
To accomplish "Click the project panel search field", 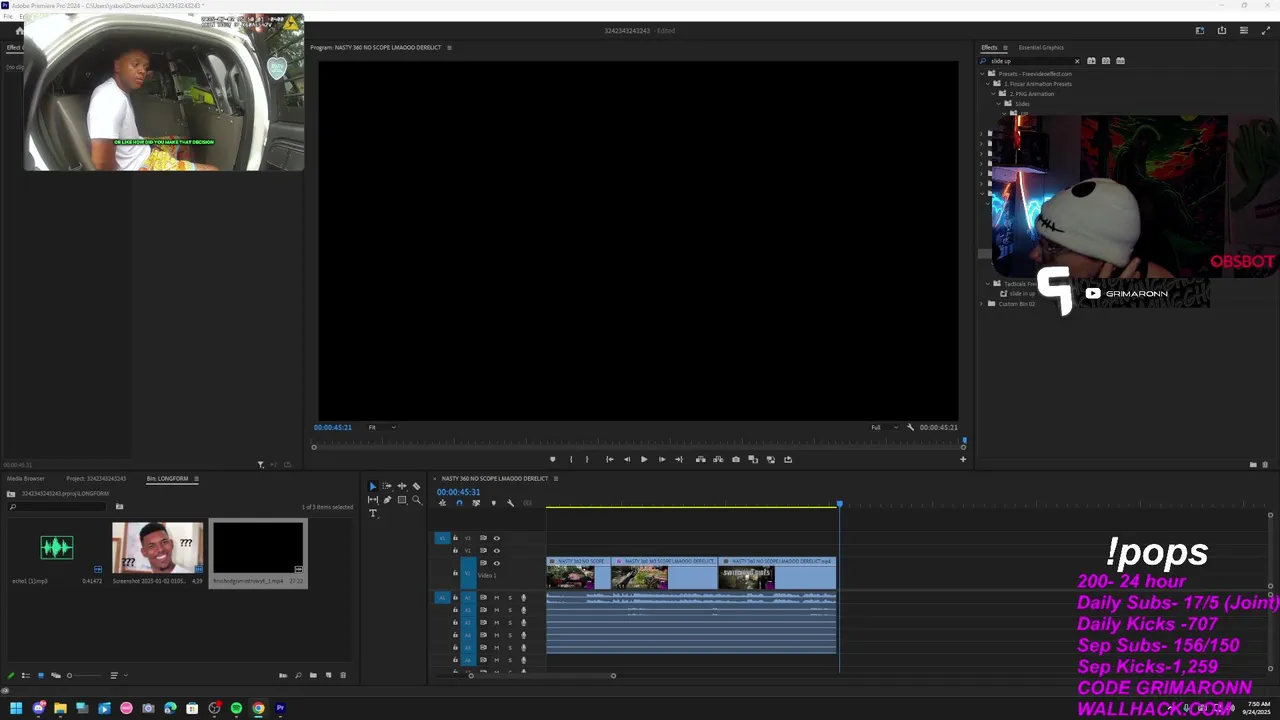I will (57, 506).
